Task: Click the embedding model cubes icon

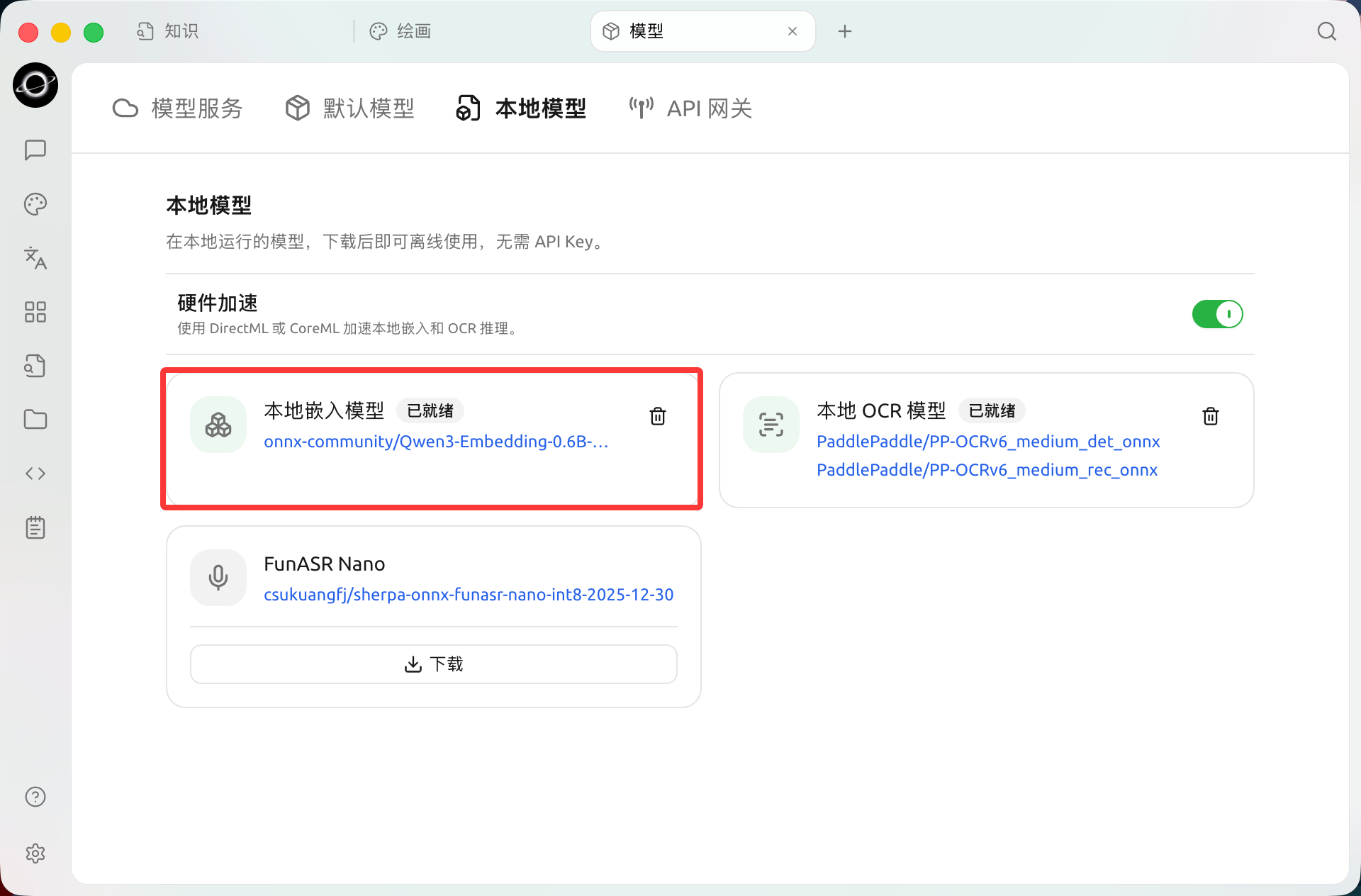Action: coord(218,425)
